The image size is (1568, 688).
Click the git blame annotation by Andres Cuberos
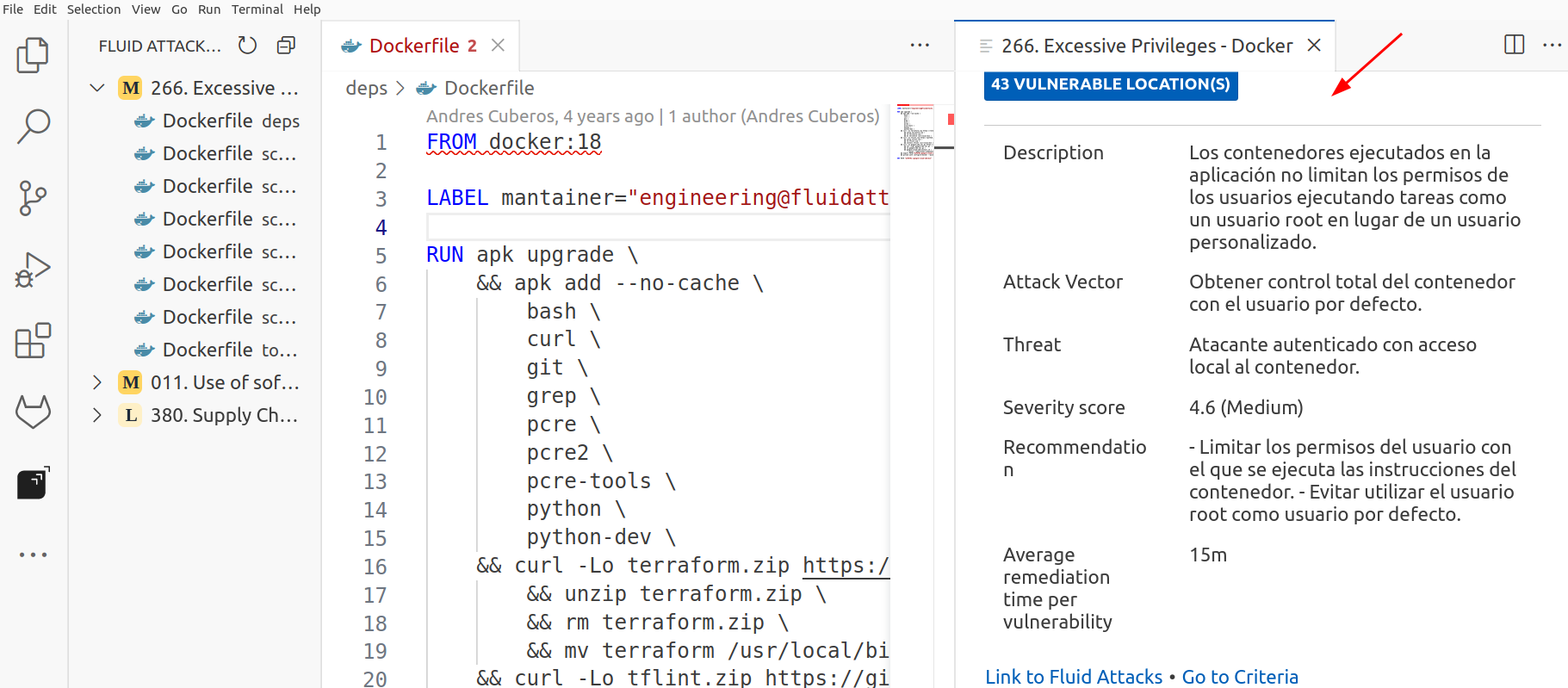(x=653, y=116)
